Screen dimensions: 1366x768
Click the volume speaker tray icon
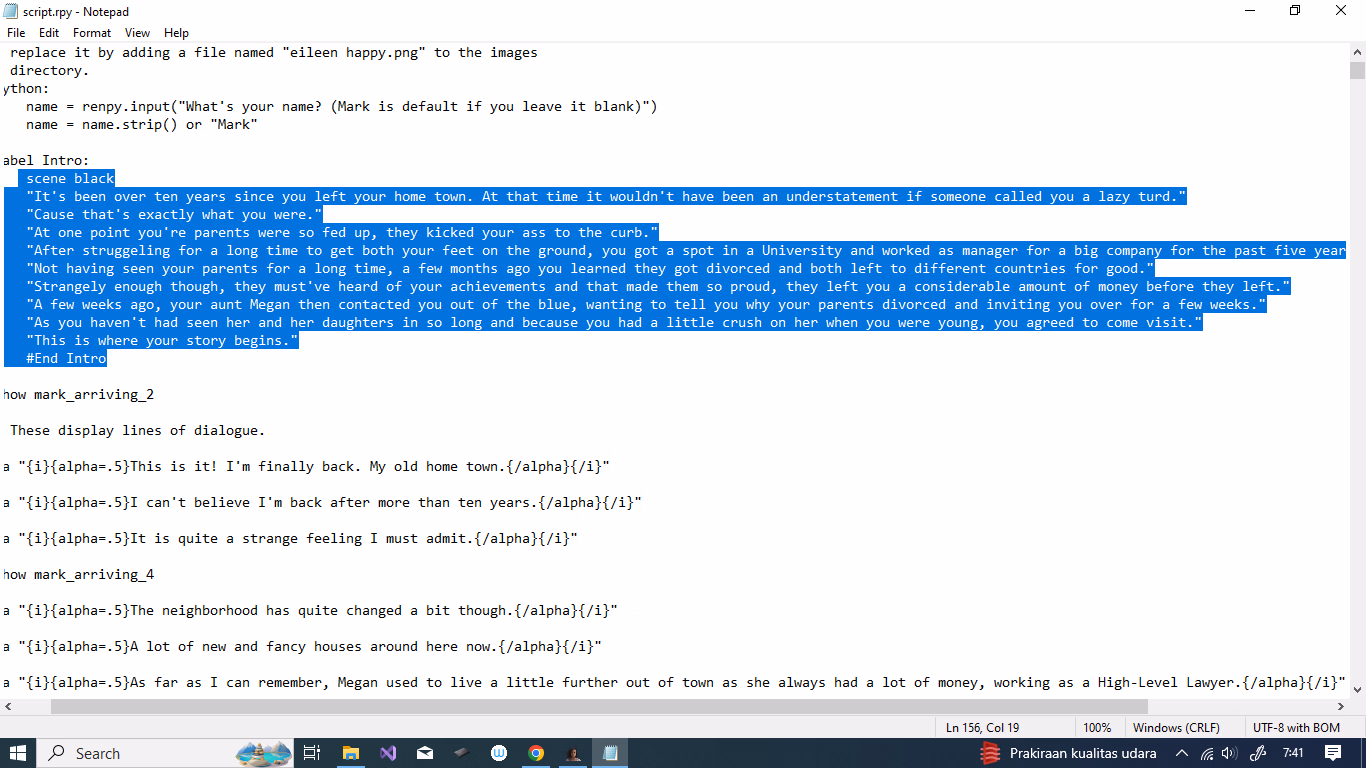coord(1229,753)
